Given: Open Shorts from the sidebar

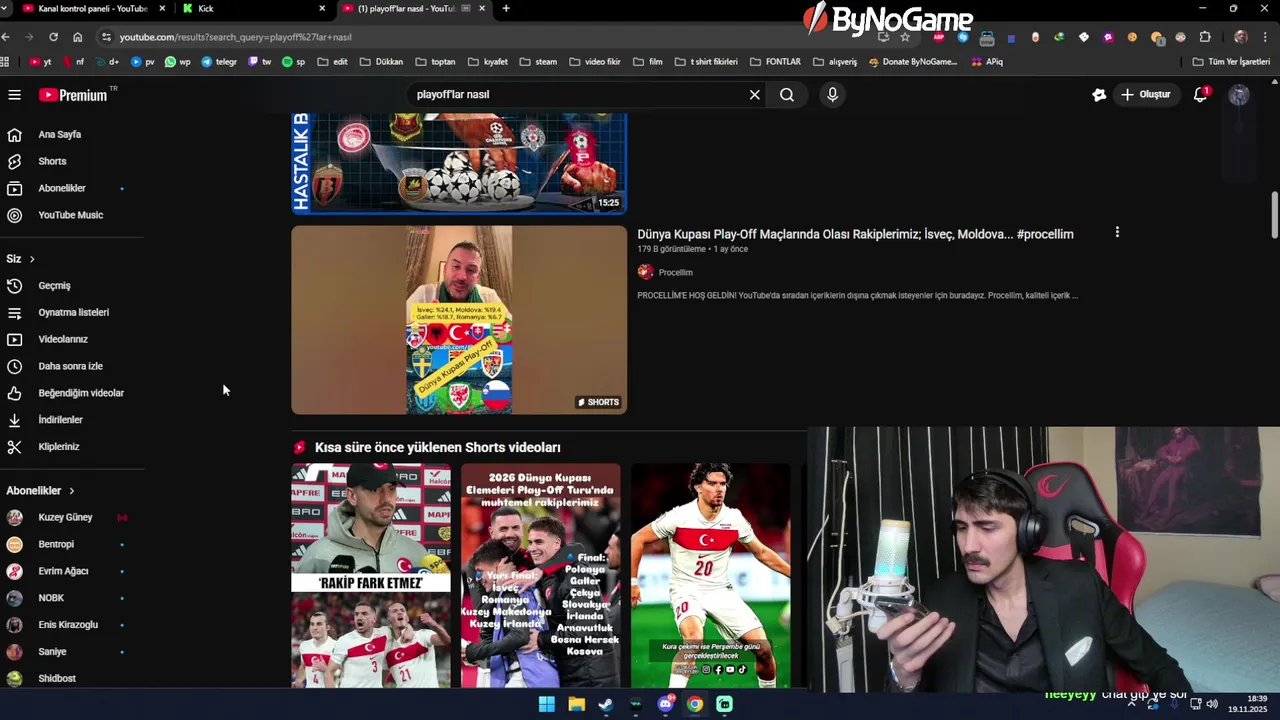Looking at the screenshot, I should pyautogui.click(x=52, y=161).
